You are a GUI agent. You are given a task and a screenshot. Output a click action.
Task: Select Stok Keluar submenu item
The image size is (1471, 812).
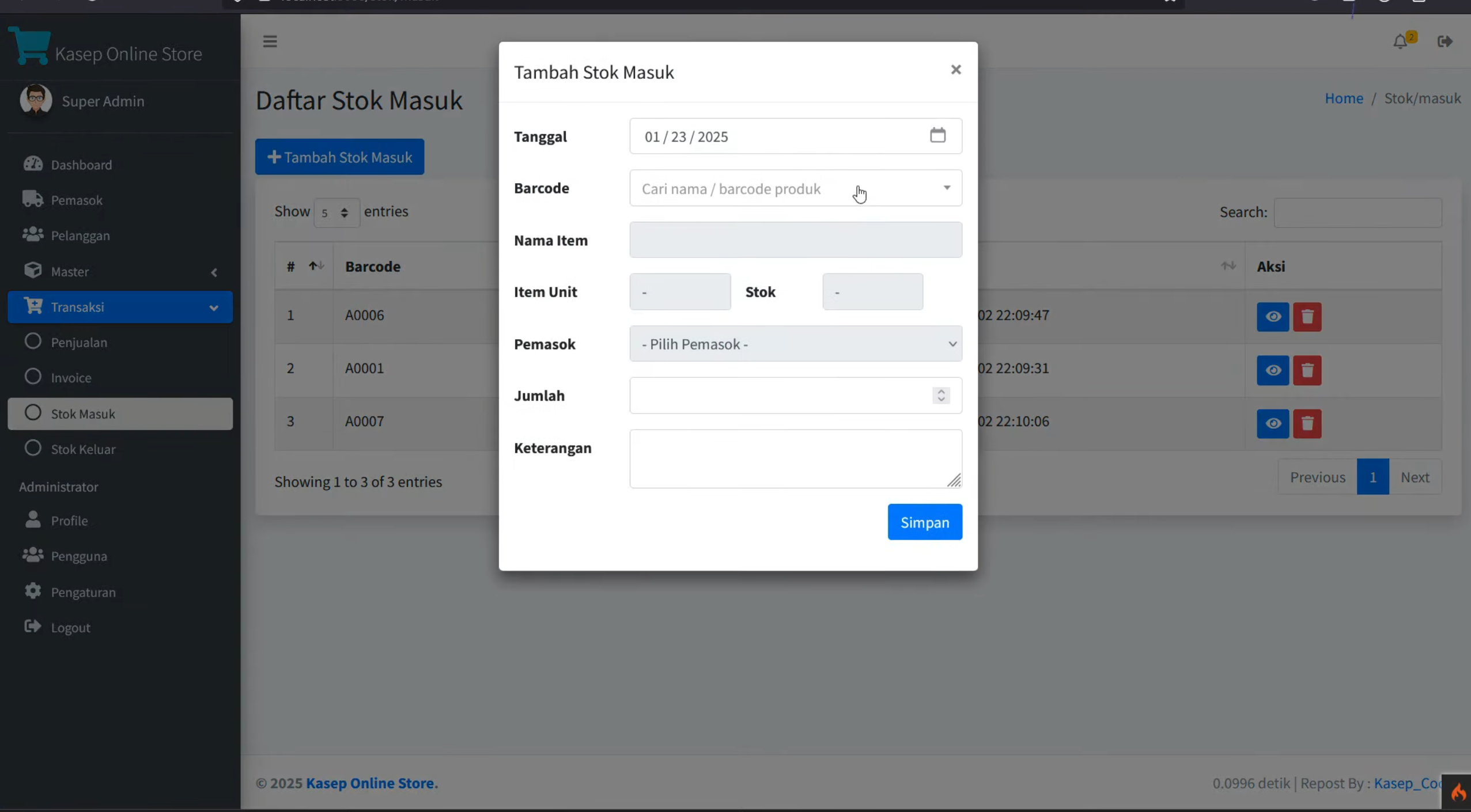click(120, 449)
